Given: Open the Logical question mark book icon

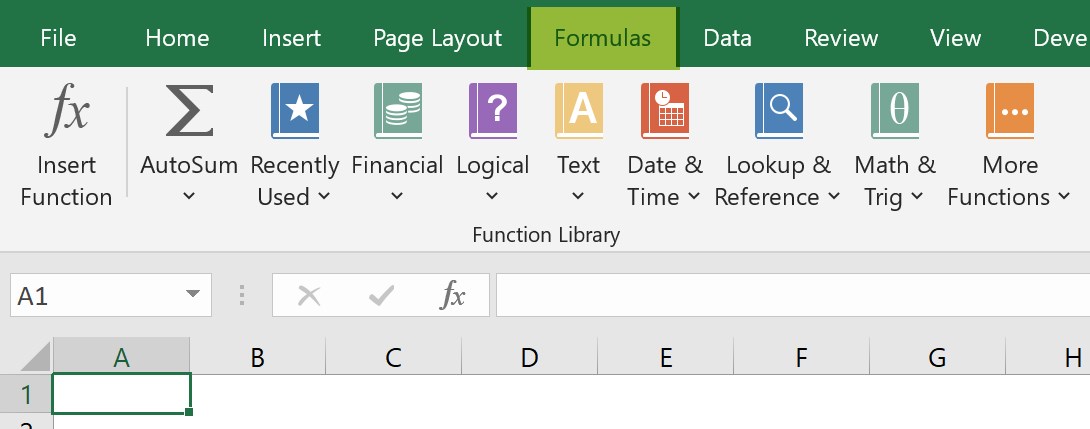Looking at the screenshot, I should [x=493, y=111].
